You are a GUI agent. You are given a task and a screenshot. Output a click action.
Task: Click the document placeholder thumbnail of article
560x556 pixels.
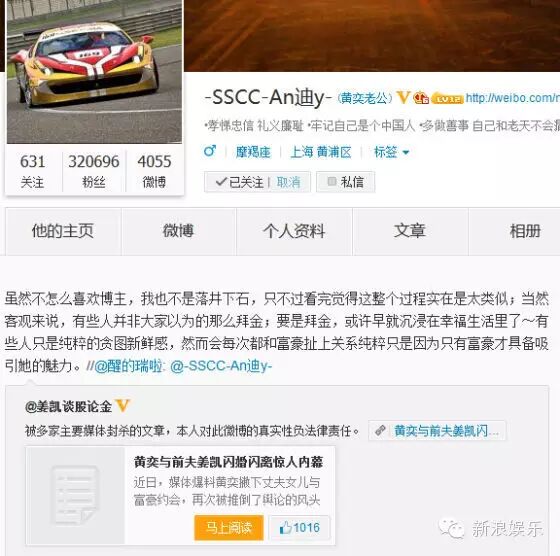(x=75, y=495)
